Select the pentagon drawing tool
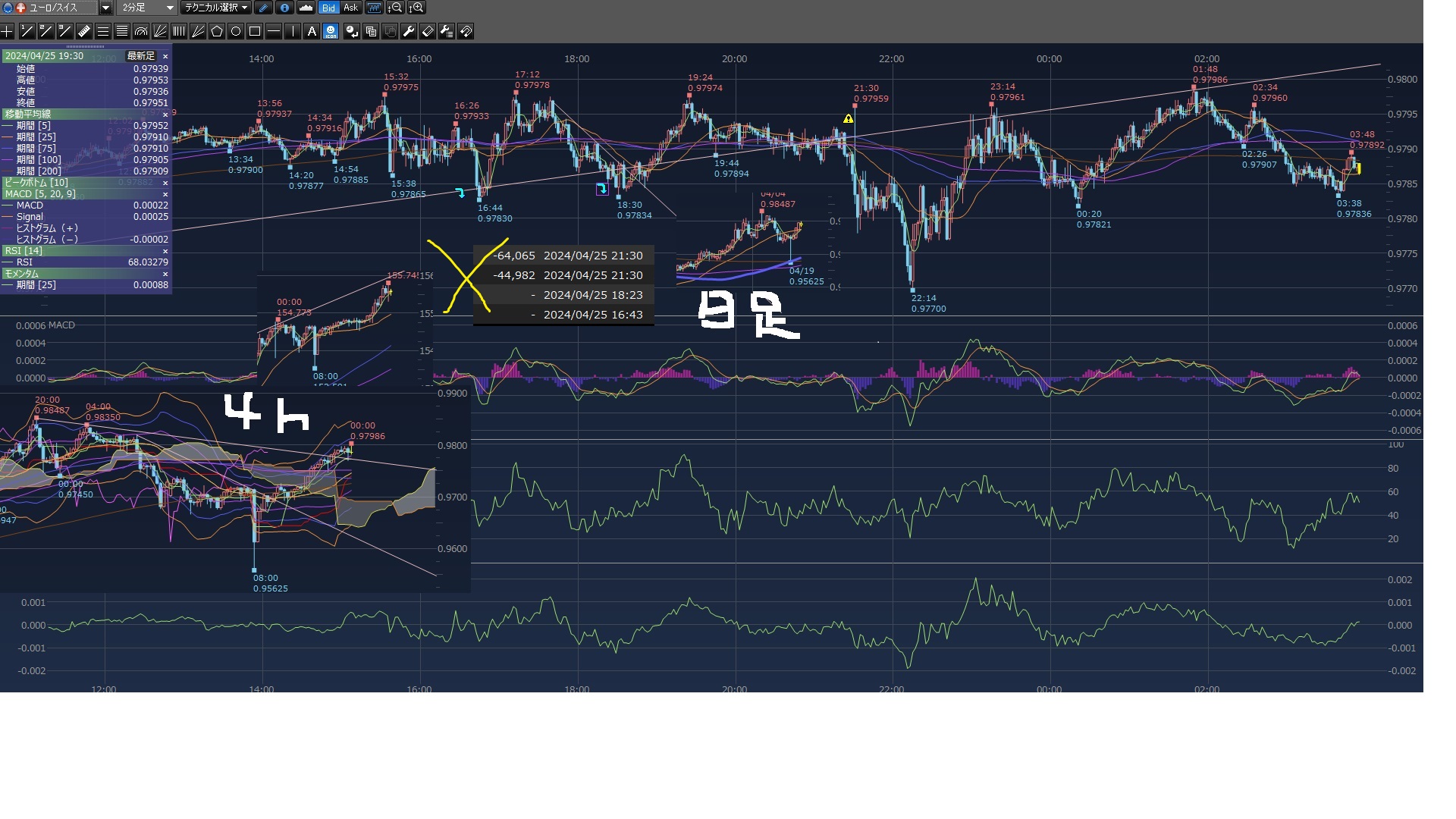The width and height of the screenshot is (1456, 819). tap(217, 31)
